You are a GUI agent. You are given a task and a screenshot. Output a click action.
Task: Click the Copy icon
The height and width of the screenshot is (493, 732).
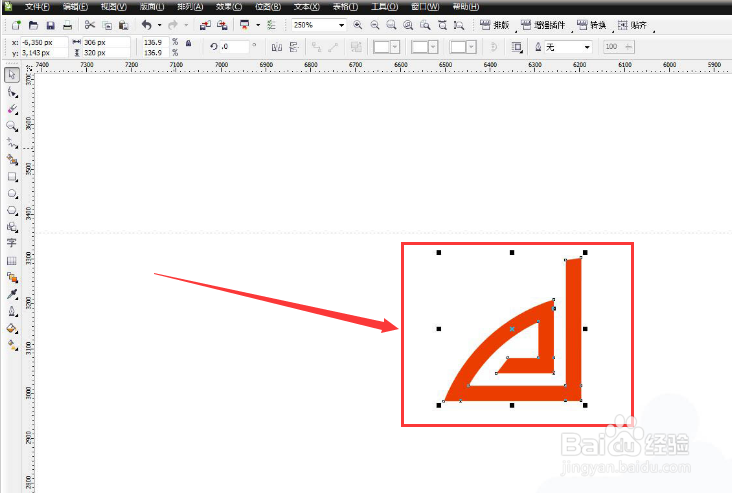(x=107, y=25)
